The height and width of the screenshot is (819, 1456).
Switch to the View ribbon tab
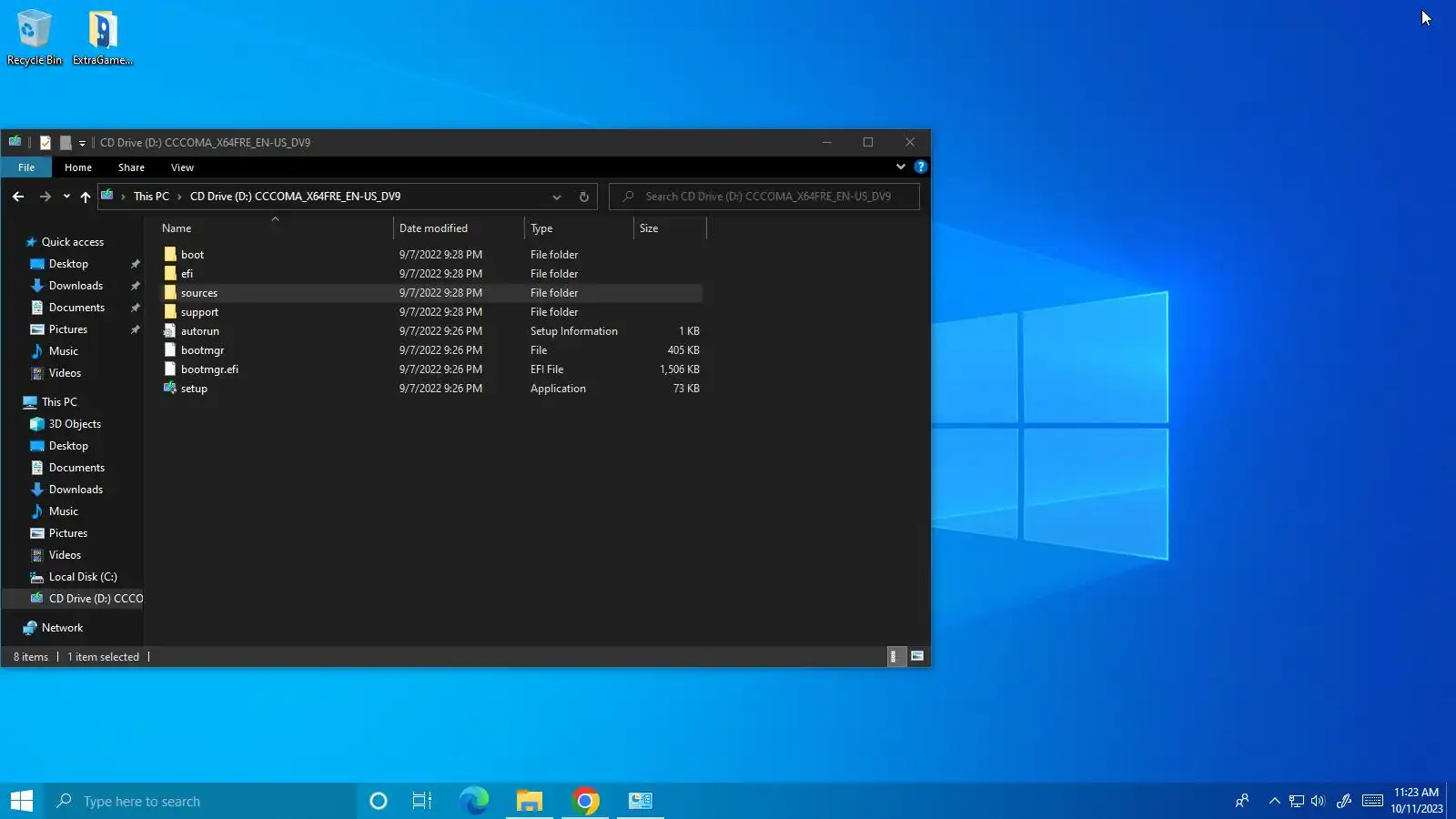point(182,167)
